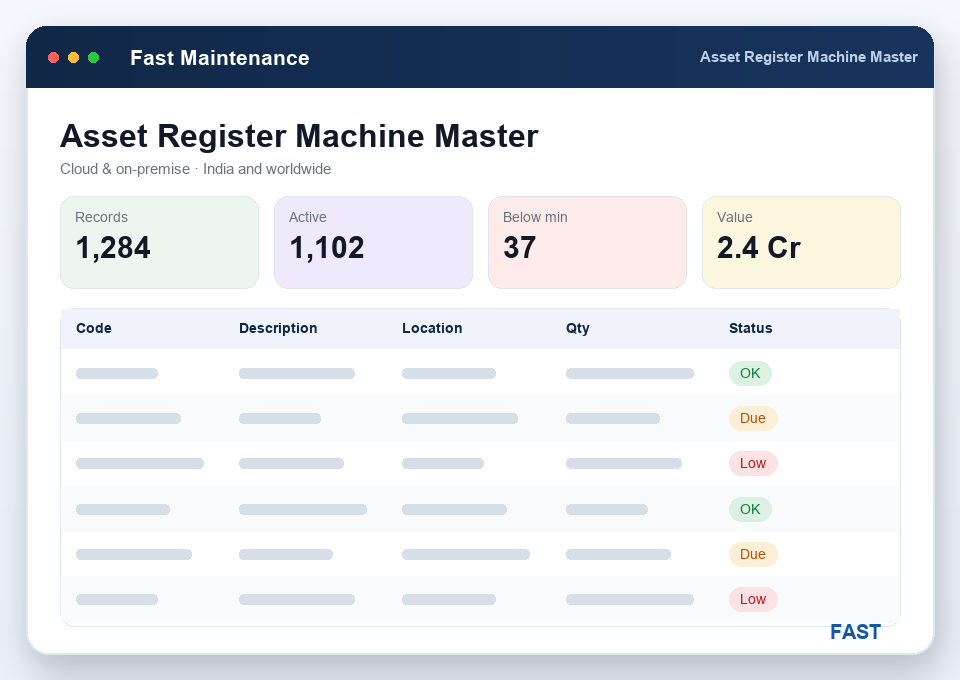
Task: Click the FAST logo at bottom right
Action: [855, 632]
